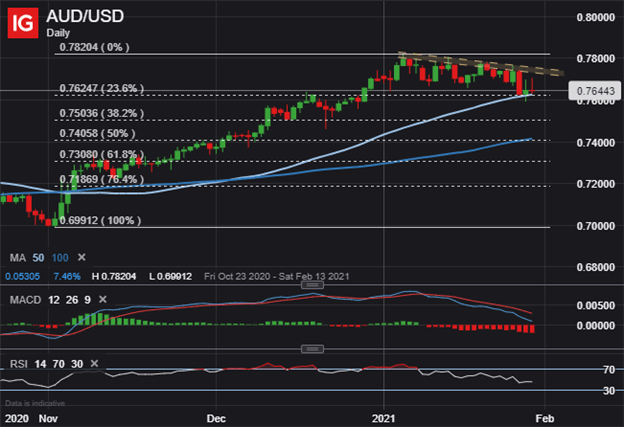Click the MACD 12 fast period value
Viewport: 624px width, 427px height.
click(x=54, y=300)
